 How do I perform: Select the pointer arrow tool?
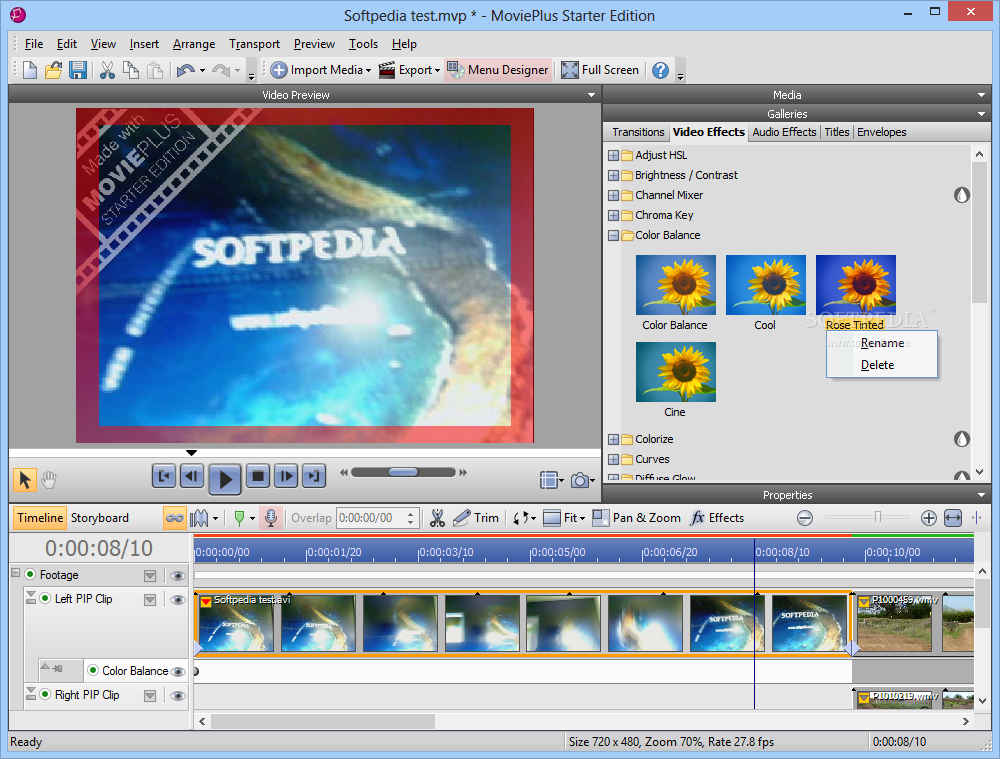click(25, 479)
